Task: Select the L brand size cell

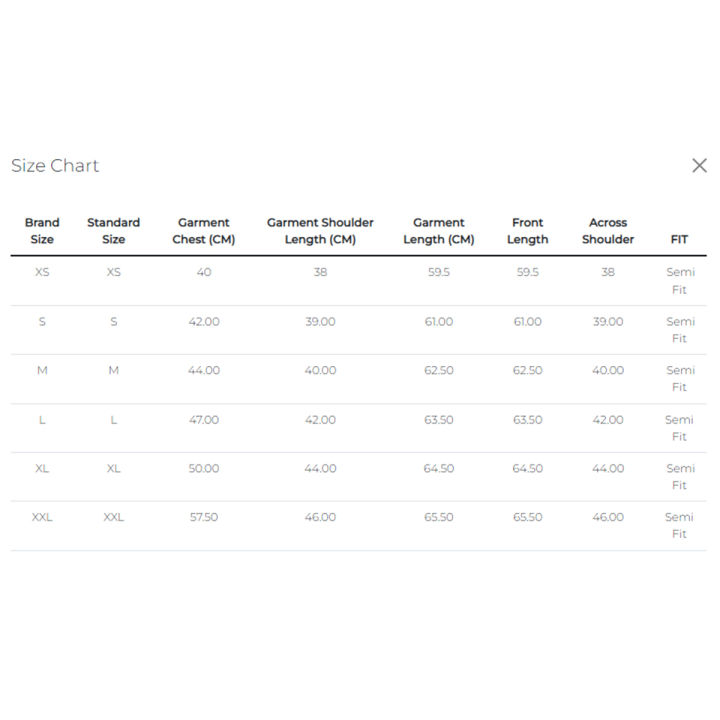Action: 42,420
